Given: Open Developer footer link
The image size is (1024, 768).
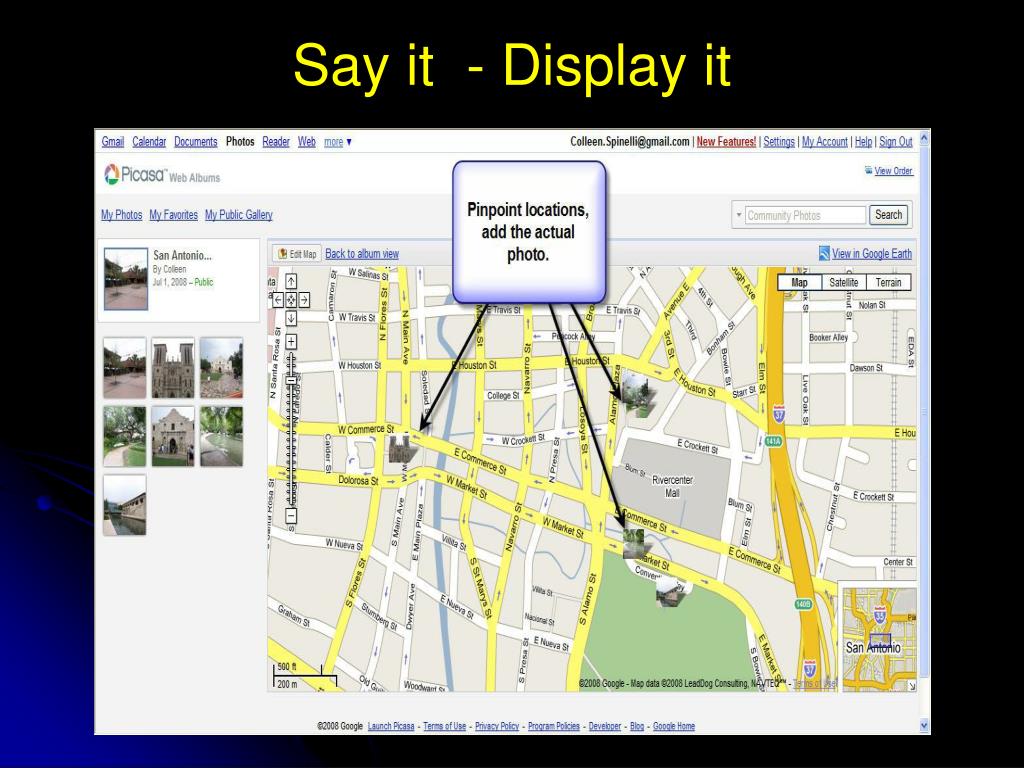Looking at the screenshot, I should (x=605, y=726).
